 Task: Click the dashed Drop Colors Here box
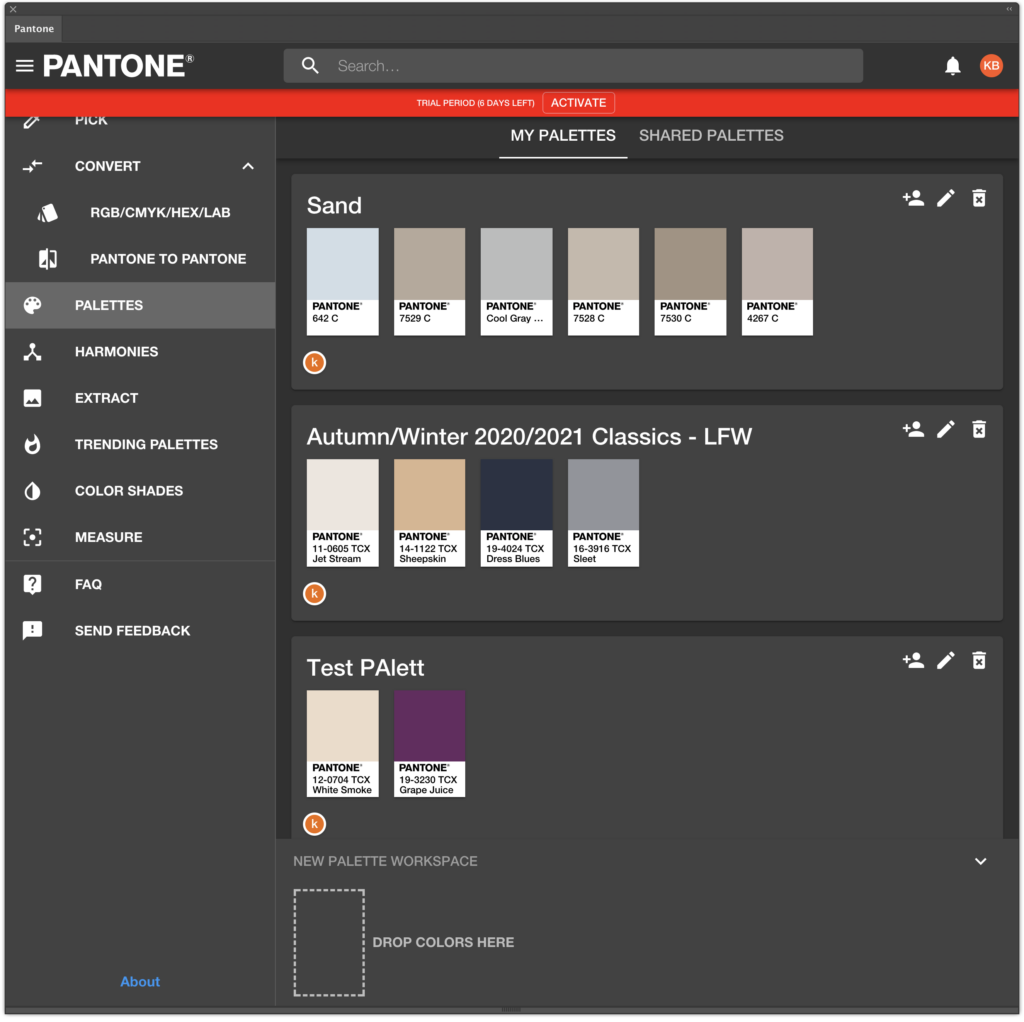tap(329, 942)
